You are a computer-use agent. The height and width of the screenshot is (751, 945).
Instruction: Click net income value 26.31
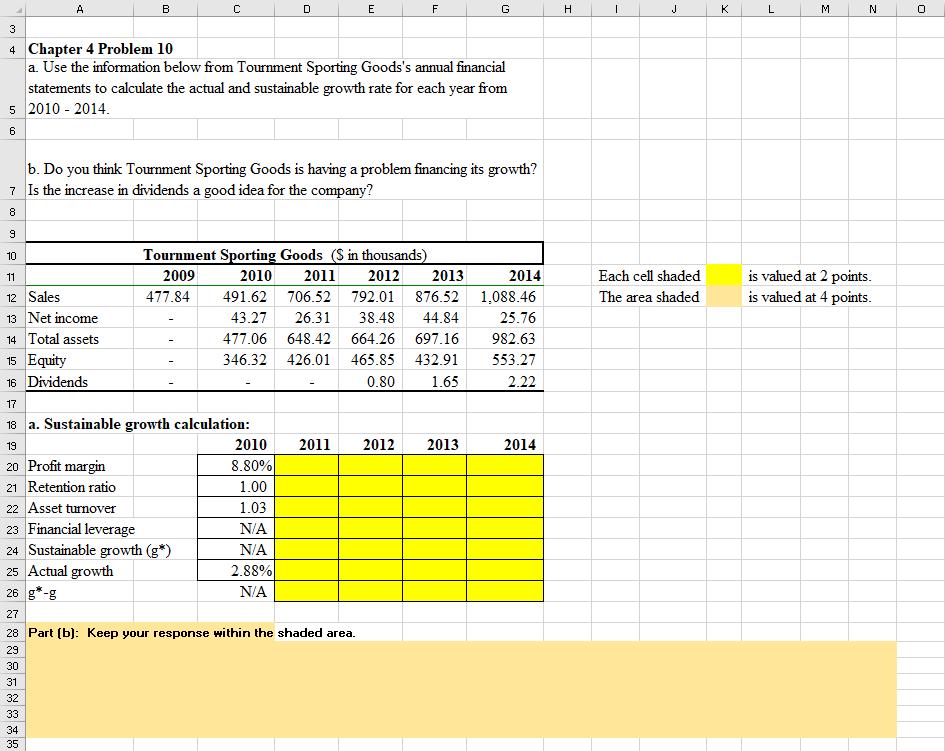313,318
